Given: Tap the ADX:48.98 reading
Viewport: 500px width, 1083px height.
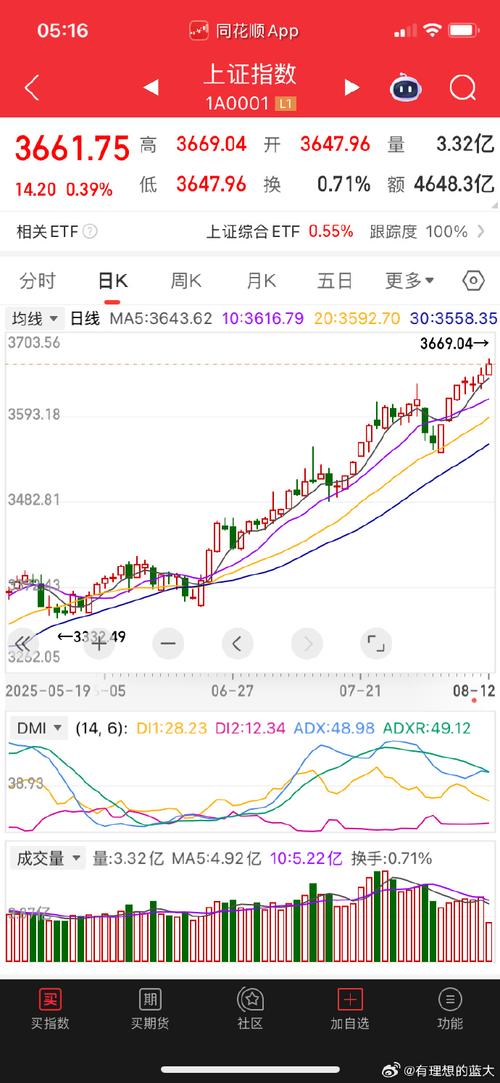Looking at the screenshot, I should (335, 727).
